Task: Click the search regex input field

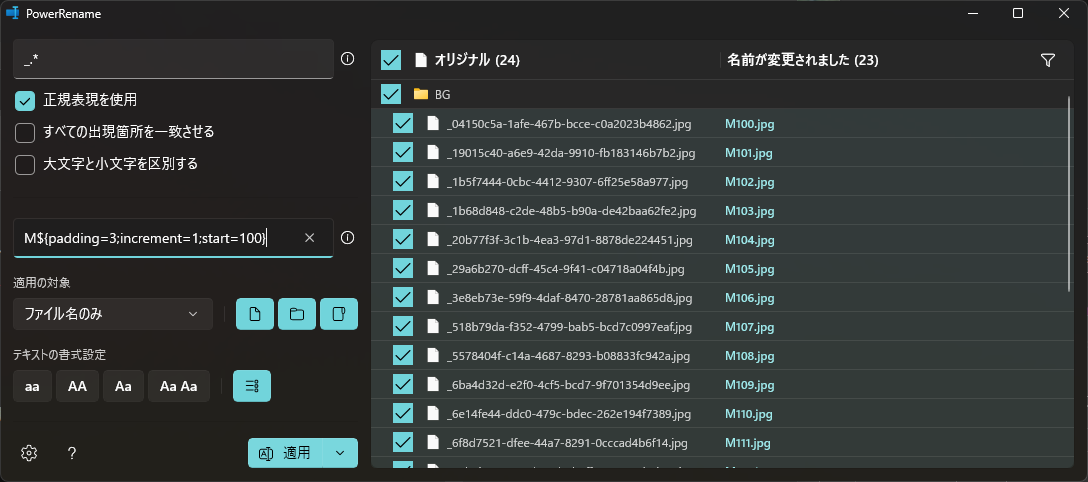Action: (x=172, y=59)
